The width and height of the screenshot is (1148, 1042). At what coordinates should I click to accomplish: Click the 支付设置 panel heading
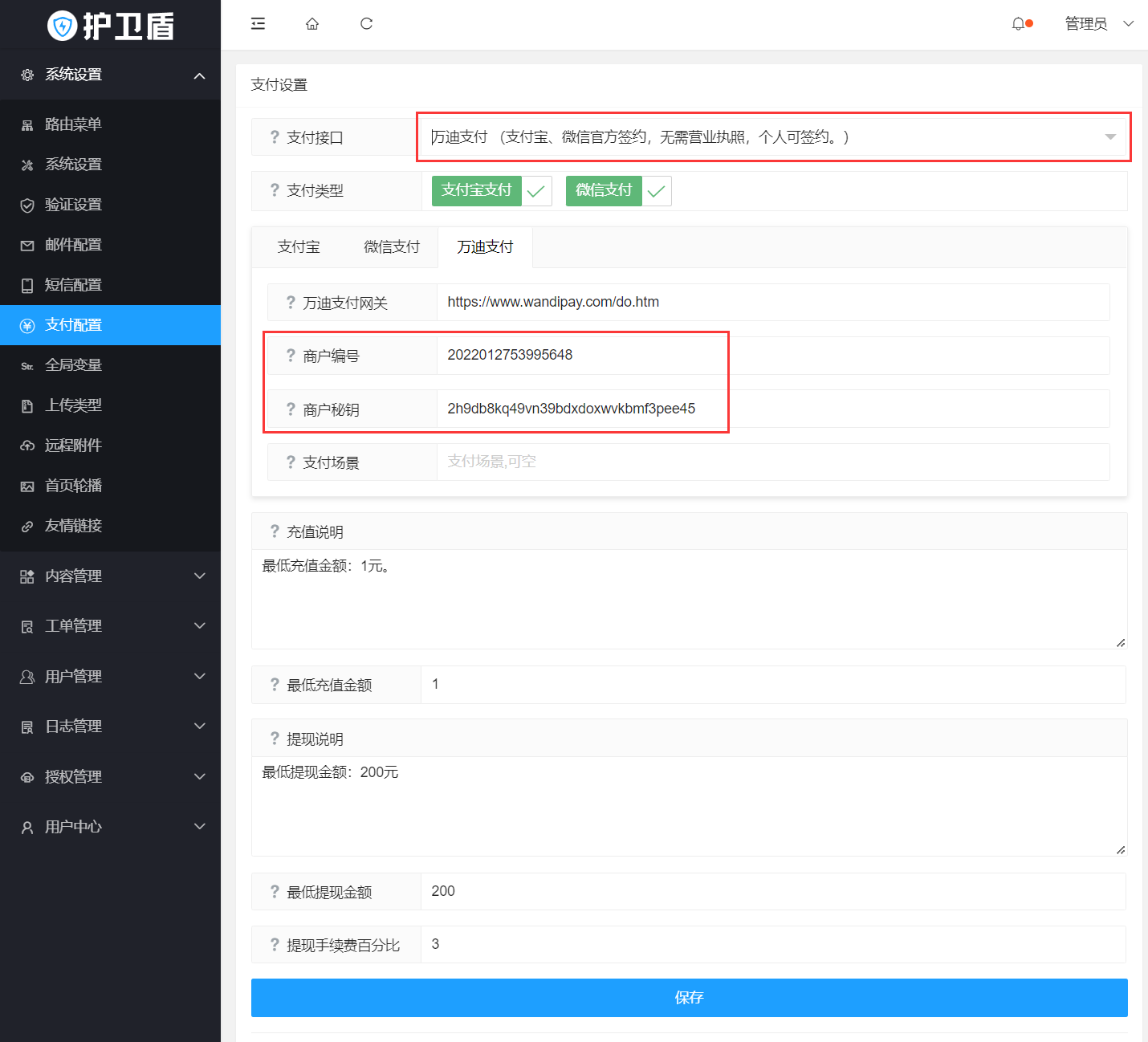[x=279, y=85]
